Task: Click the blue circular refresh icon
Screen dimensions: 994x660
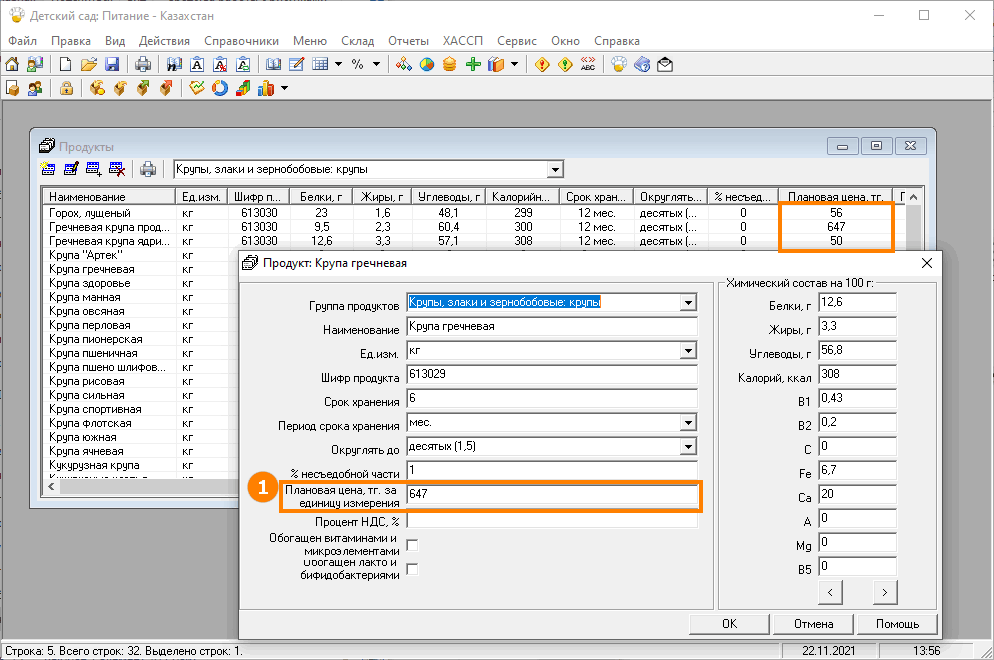Action: point(220,88)
